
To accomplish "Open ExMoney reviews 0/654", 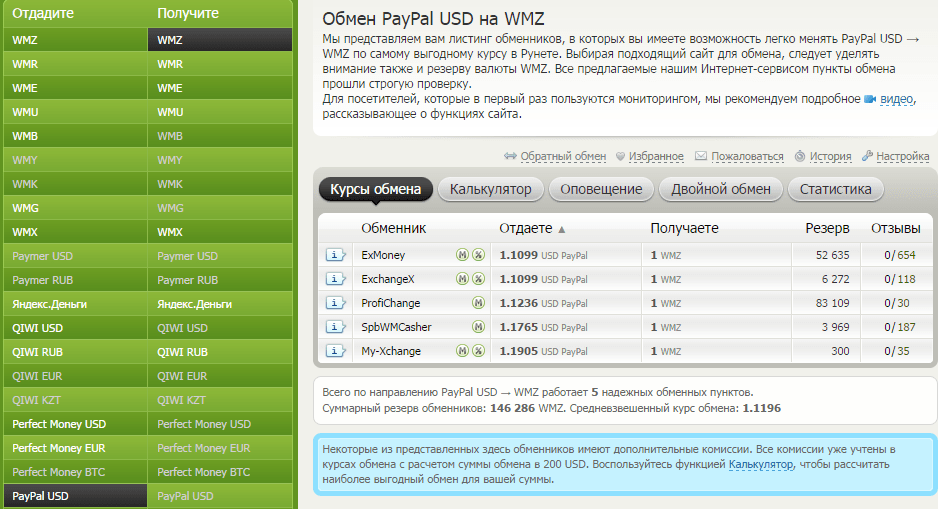I will click(900, 255).
